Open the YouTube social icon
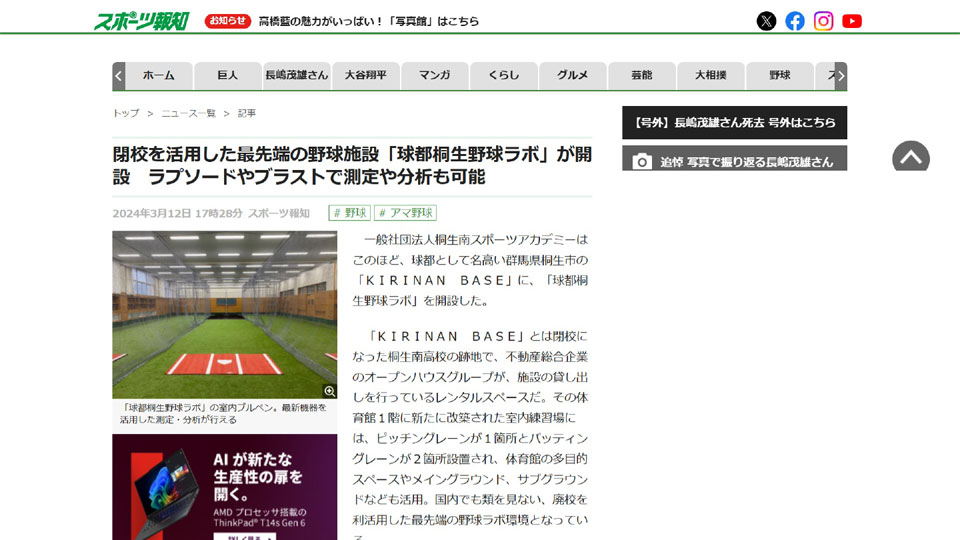This screenshot has width=960, height=540. click(x=852, y=21)
